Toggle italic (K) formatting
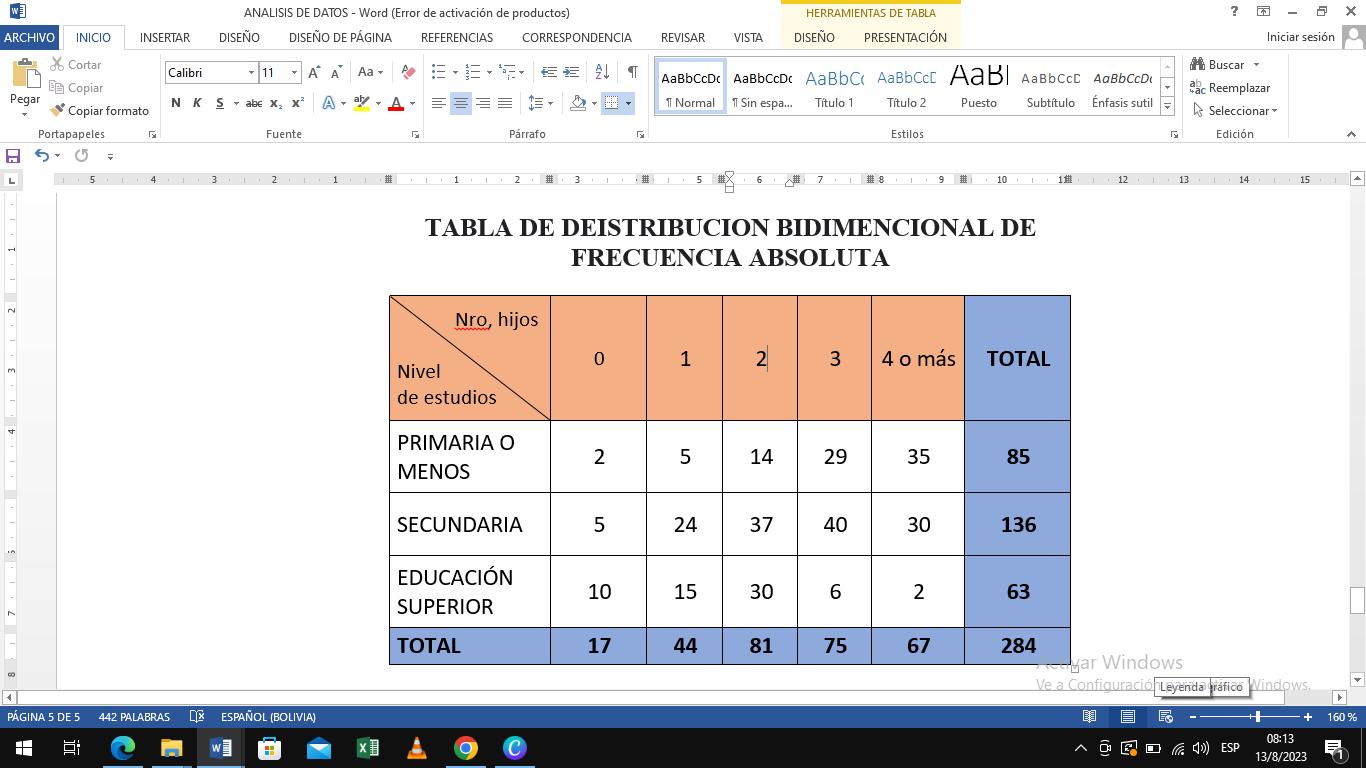Screen dimensions: 1366x768 click(197, 103)
